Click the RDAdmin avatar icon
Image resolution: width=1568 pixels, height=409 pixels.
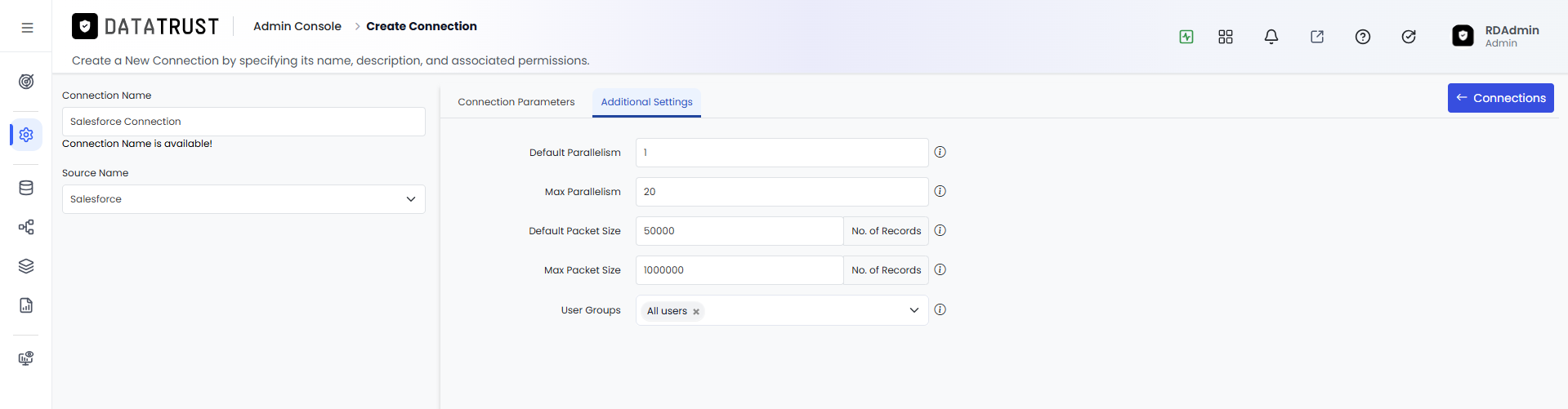[1463, 36]
